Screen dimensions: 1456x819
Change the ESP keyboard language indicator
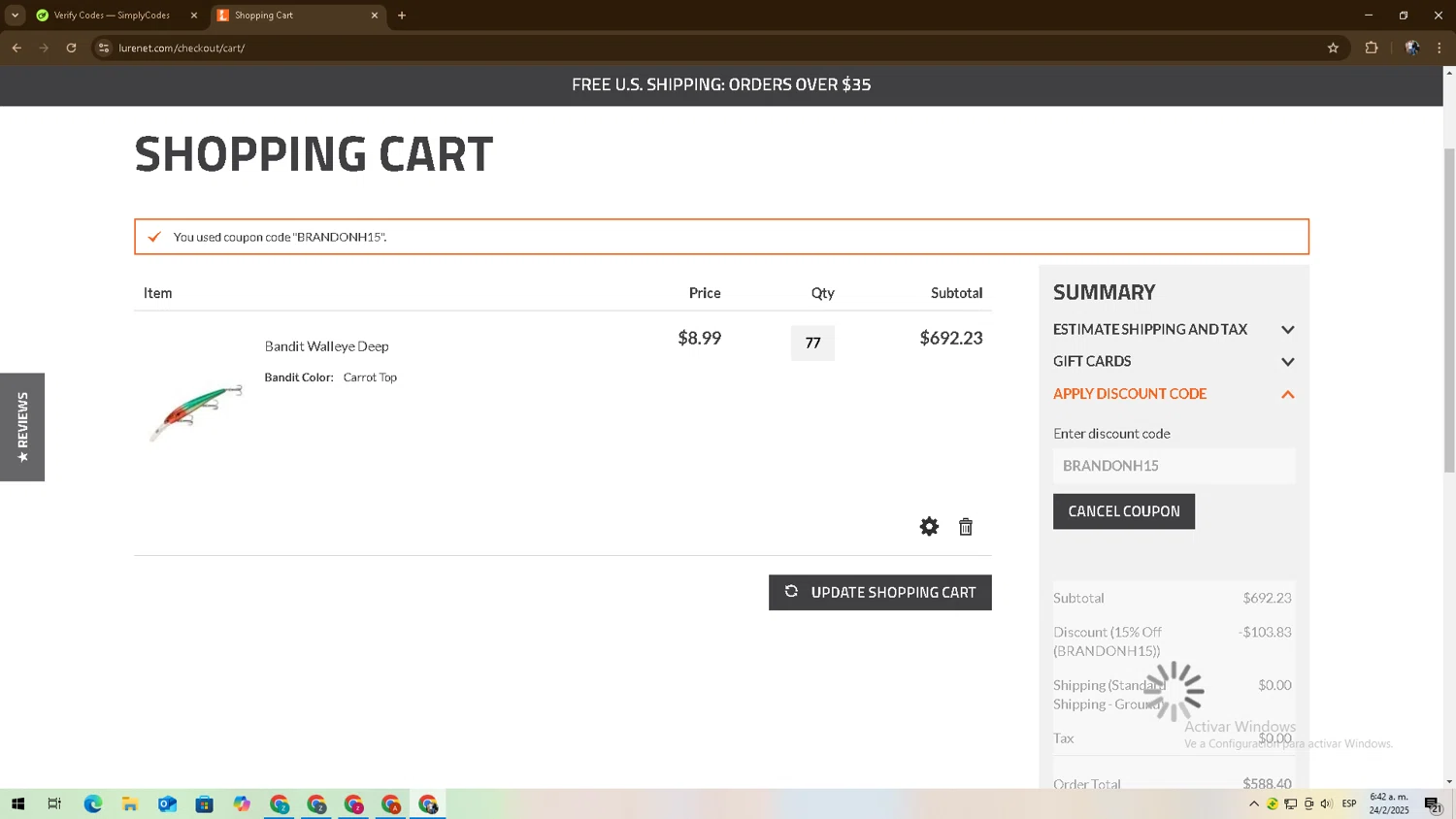1349,803
